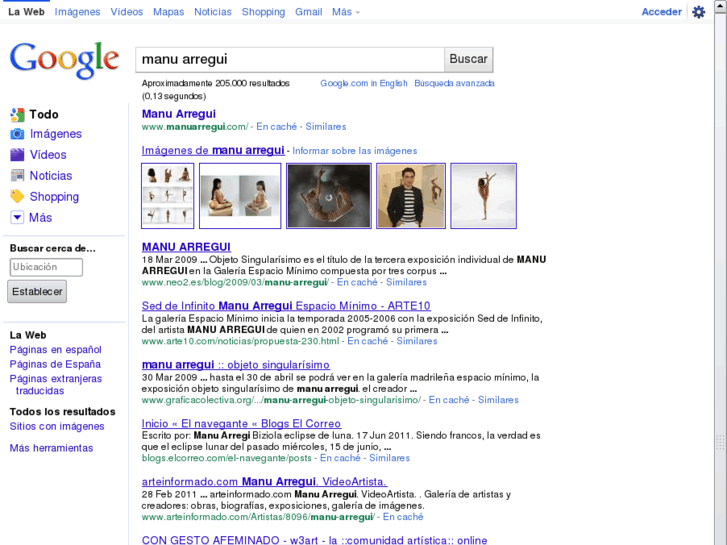
Task: Select the Todo filter label
Action: 44,115
